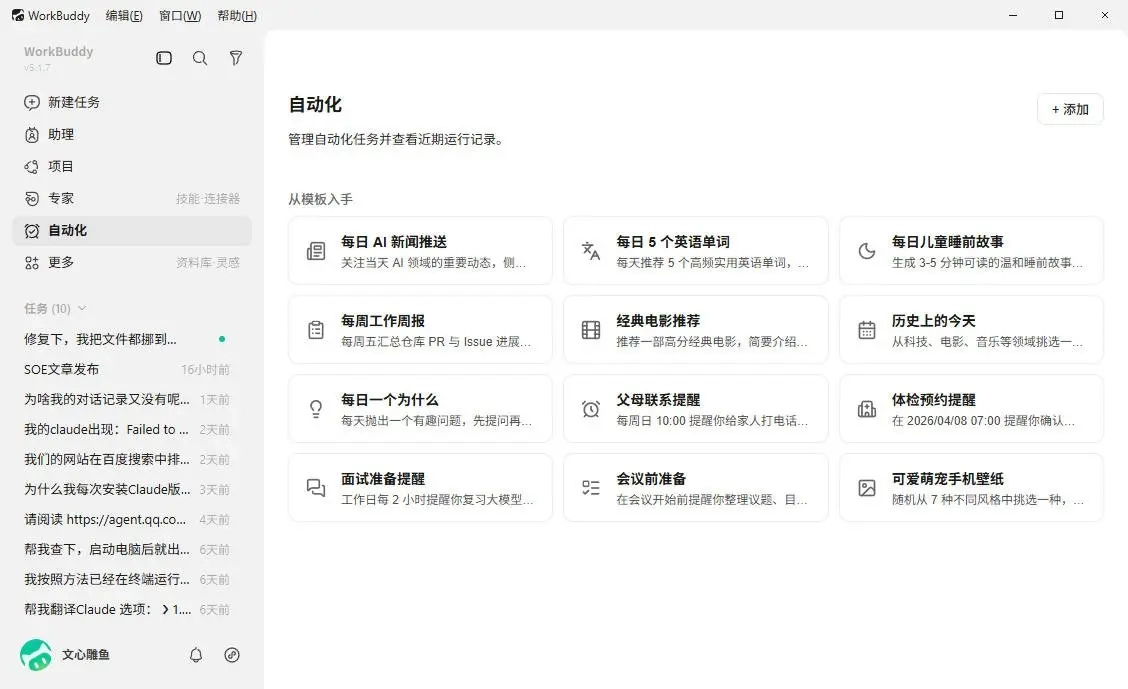Click the 项目 project icon
Screen dimensions: 1128x689
point(32,166)
